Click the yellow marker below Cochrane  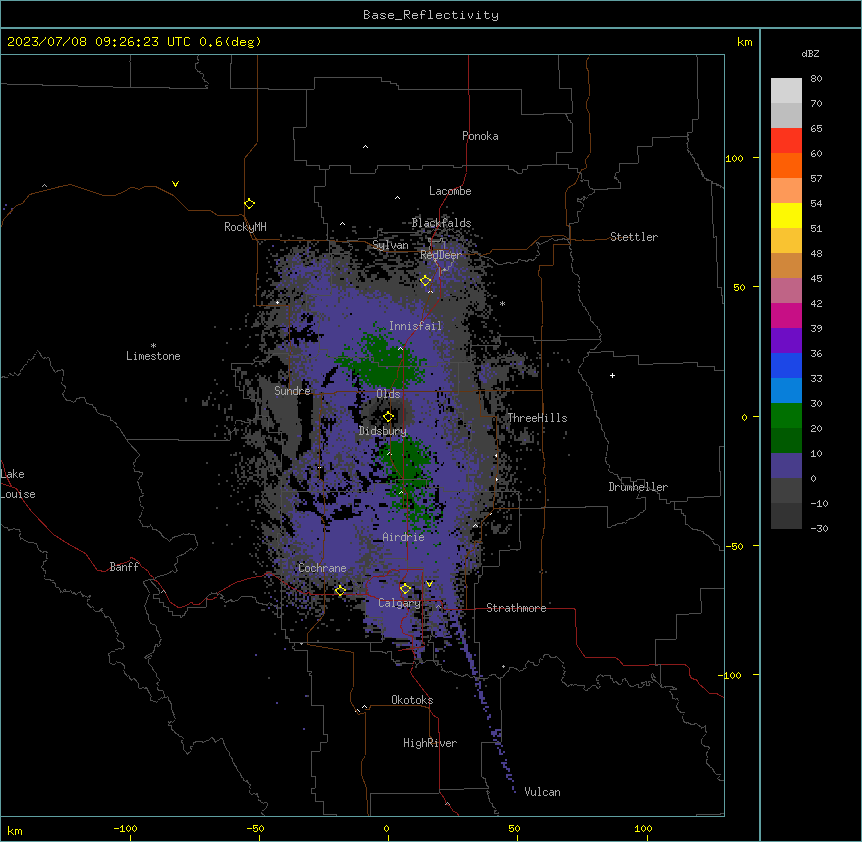tap(340, 590)
